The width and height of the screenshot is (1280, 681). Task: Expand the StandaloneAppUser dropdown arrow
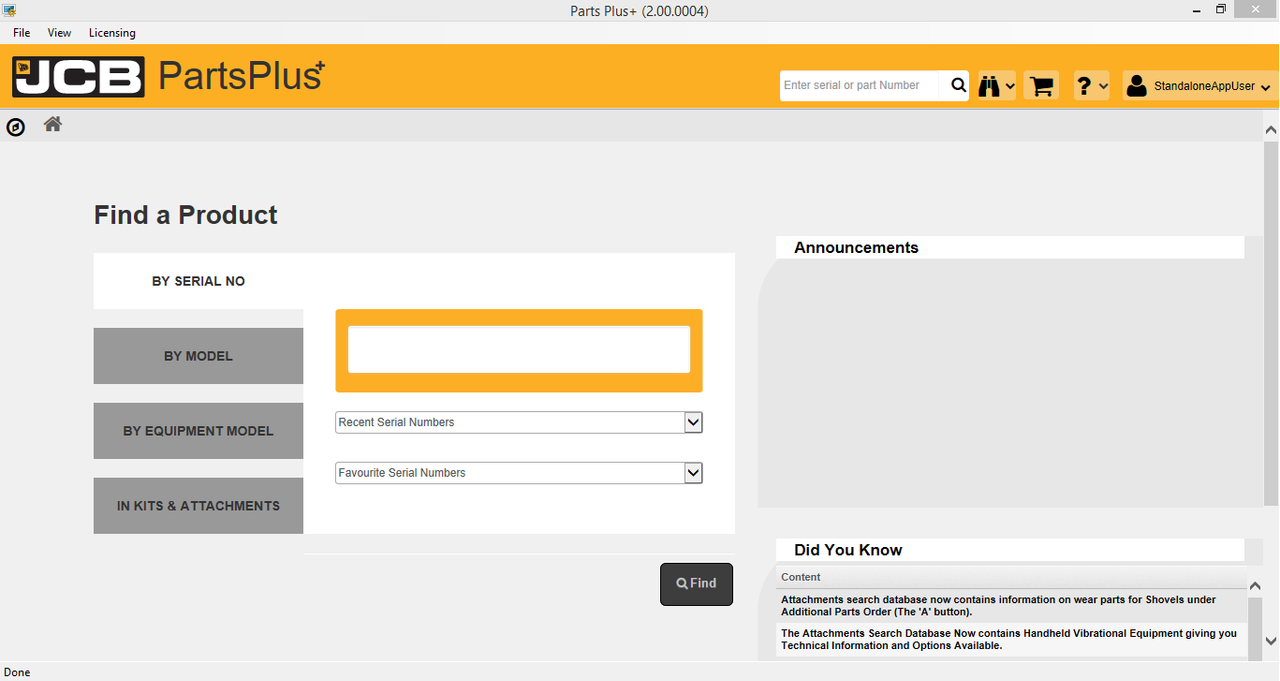tap(1265, 88)
